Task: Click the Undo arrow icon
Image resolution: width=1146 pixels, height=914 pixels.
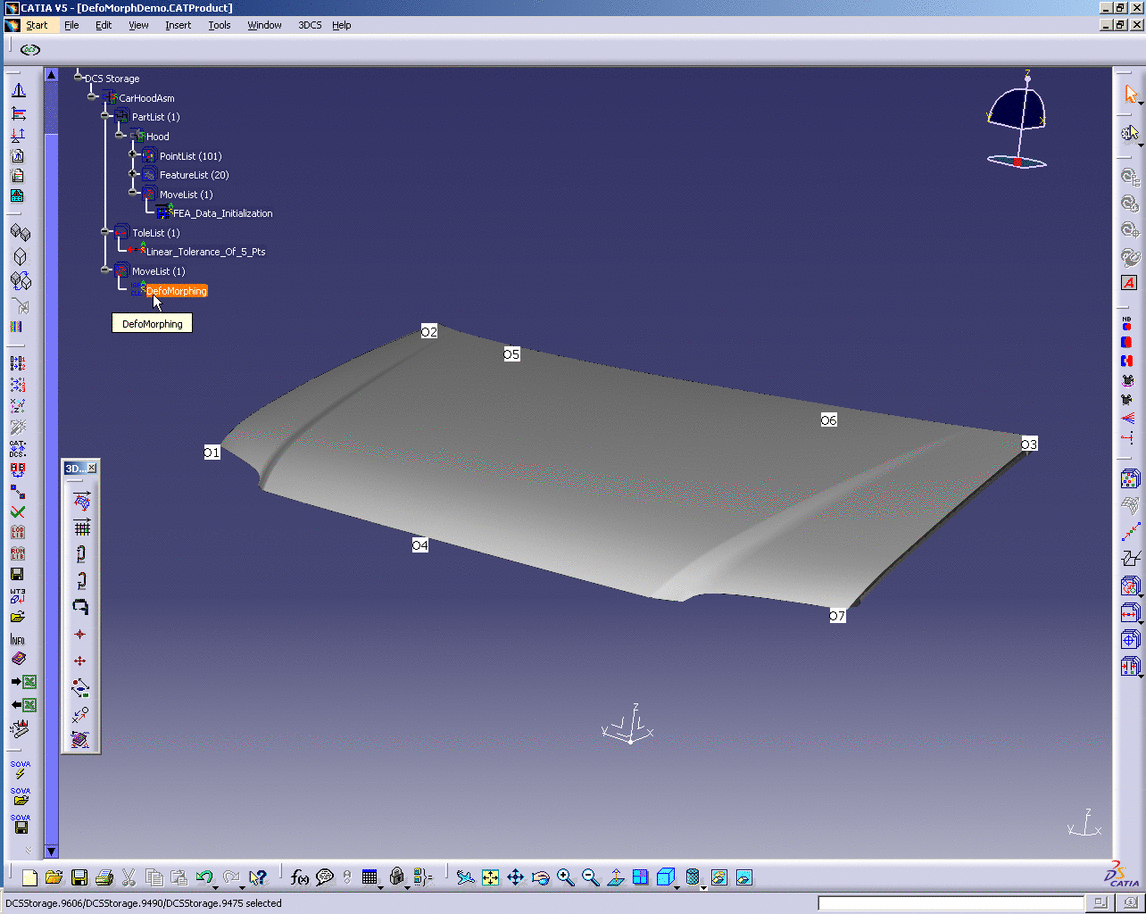Action: pos(205,877)
